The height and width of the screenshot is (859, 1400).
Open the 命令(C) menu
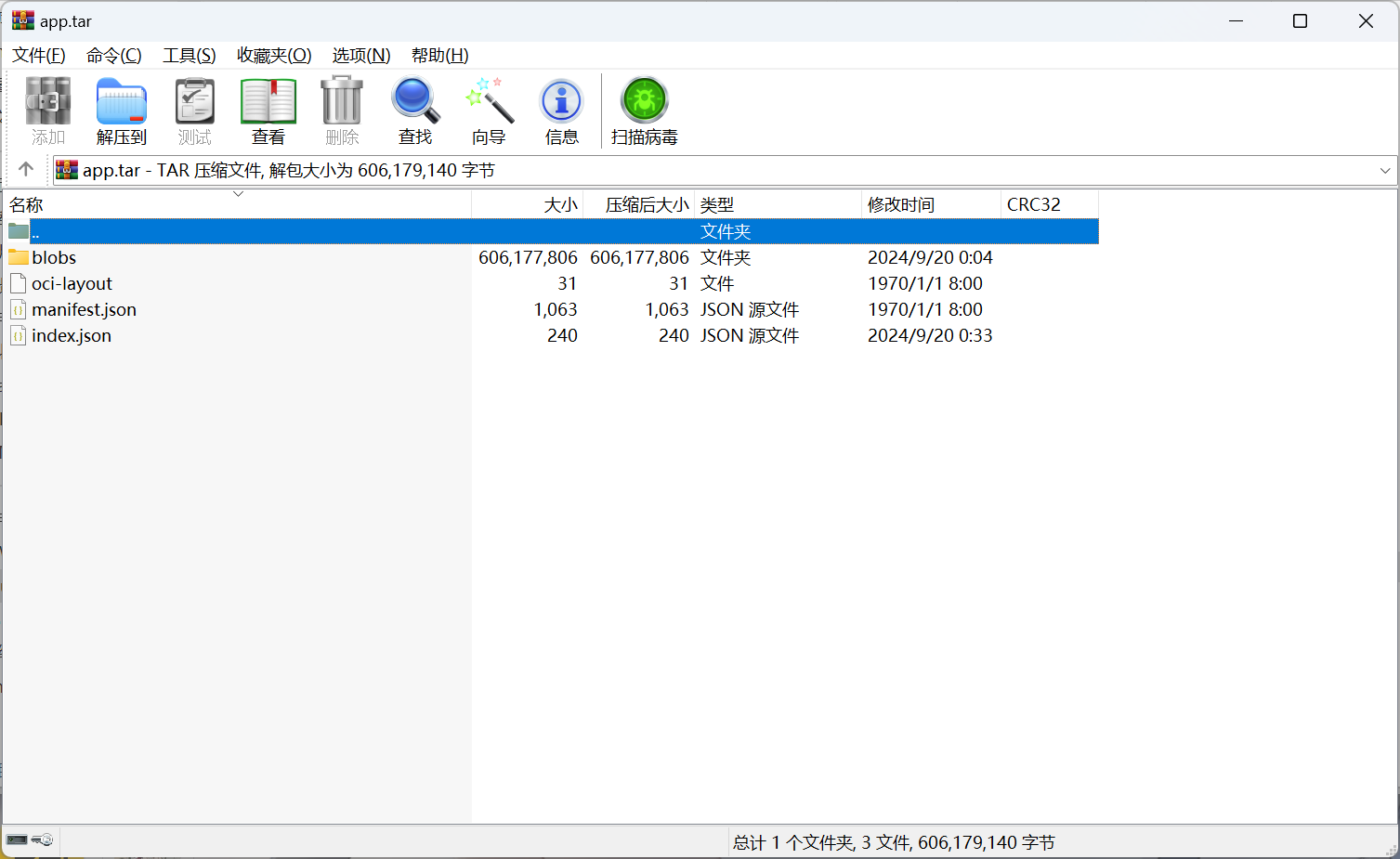tap(114, 56)
